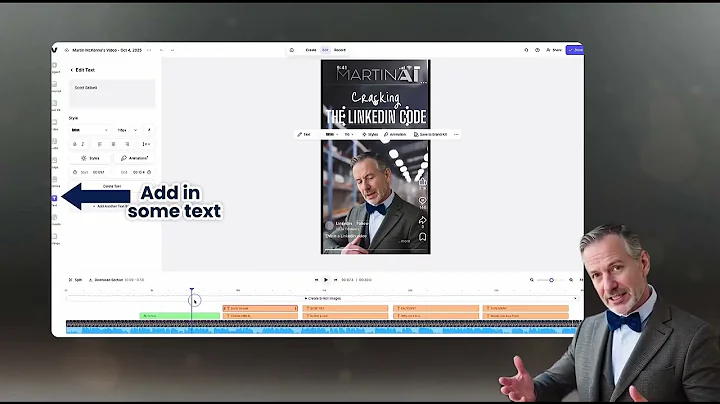Image resolution: width=720 pixels, height=404 pixels.
Task: Select the highlighted orange text clip
Action: (260, 309)
